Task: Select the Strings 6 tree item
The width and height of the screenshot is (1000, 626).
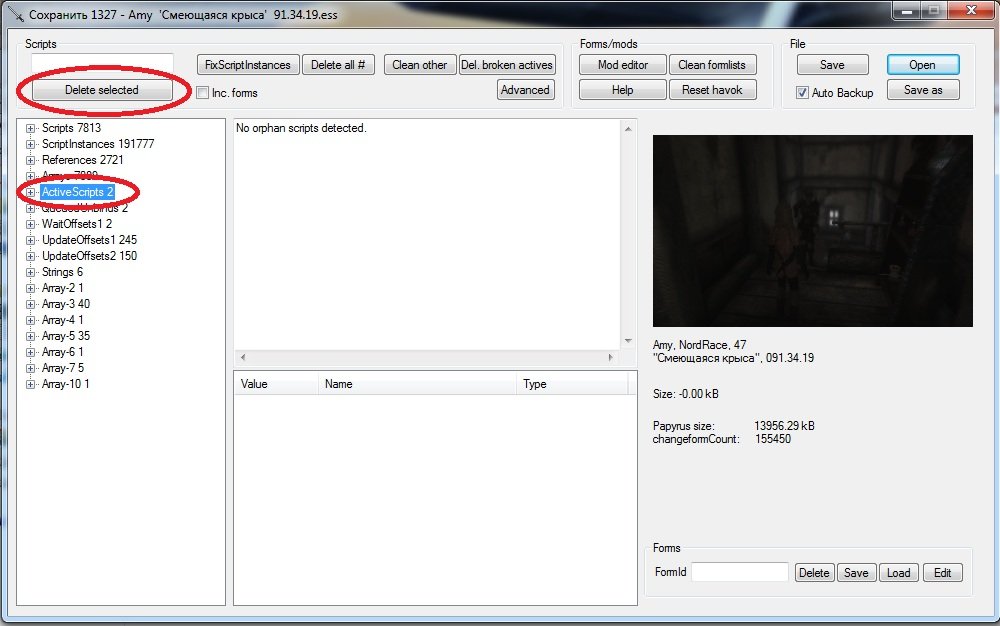Action: (62, 272)
